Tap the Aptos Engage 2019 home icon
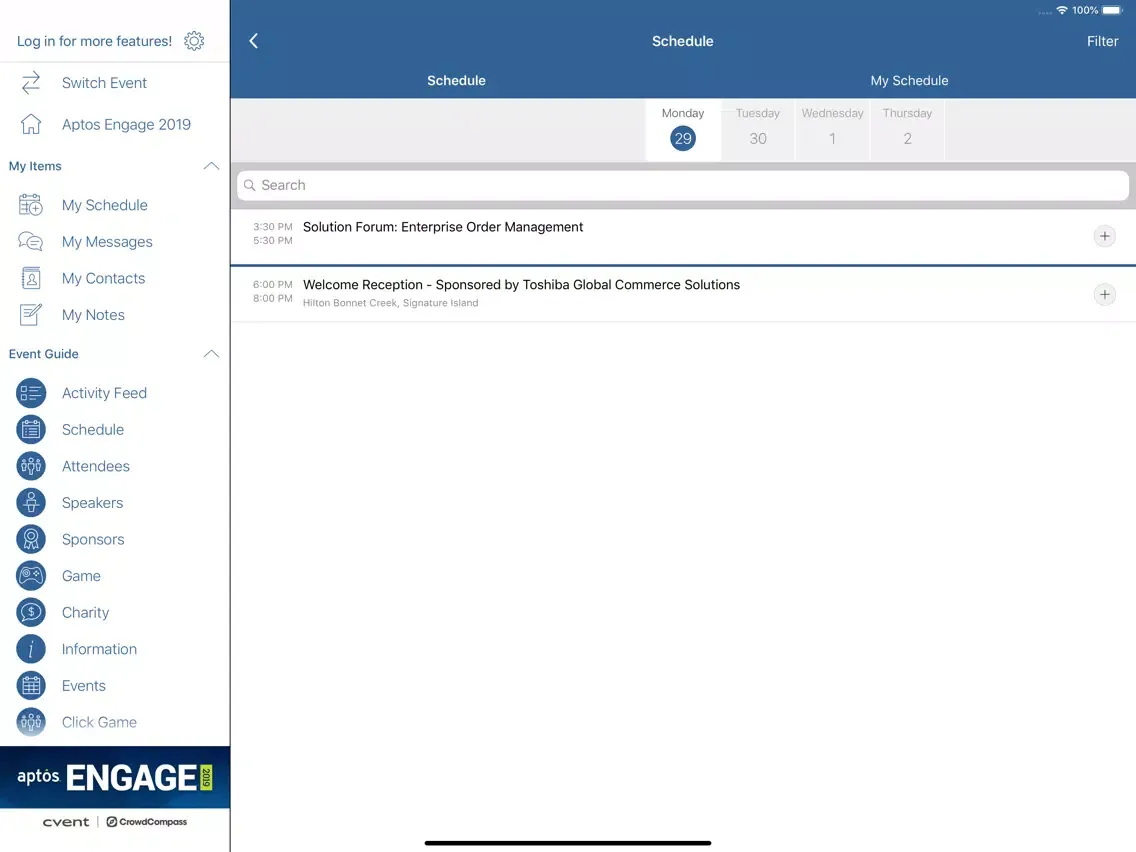 [x=30, y=124]
